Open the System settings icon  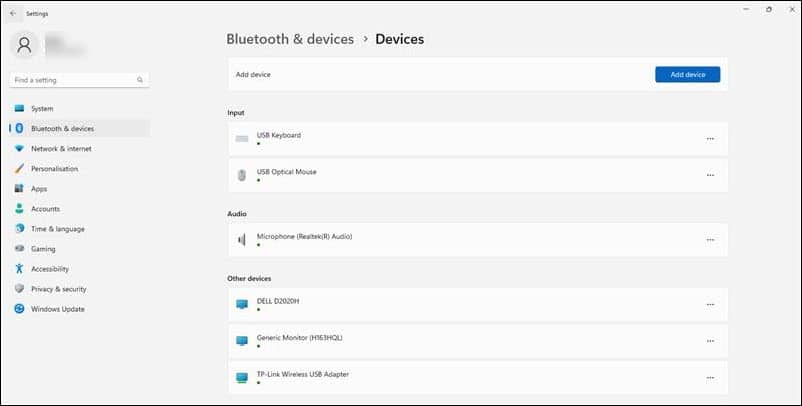coord(19,108)
